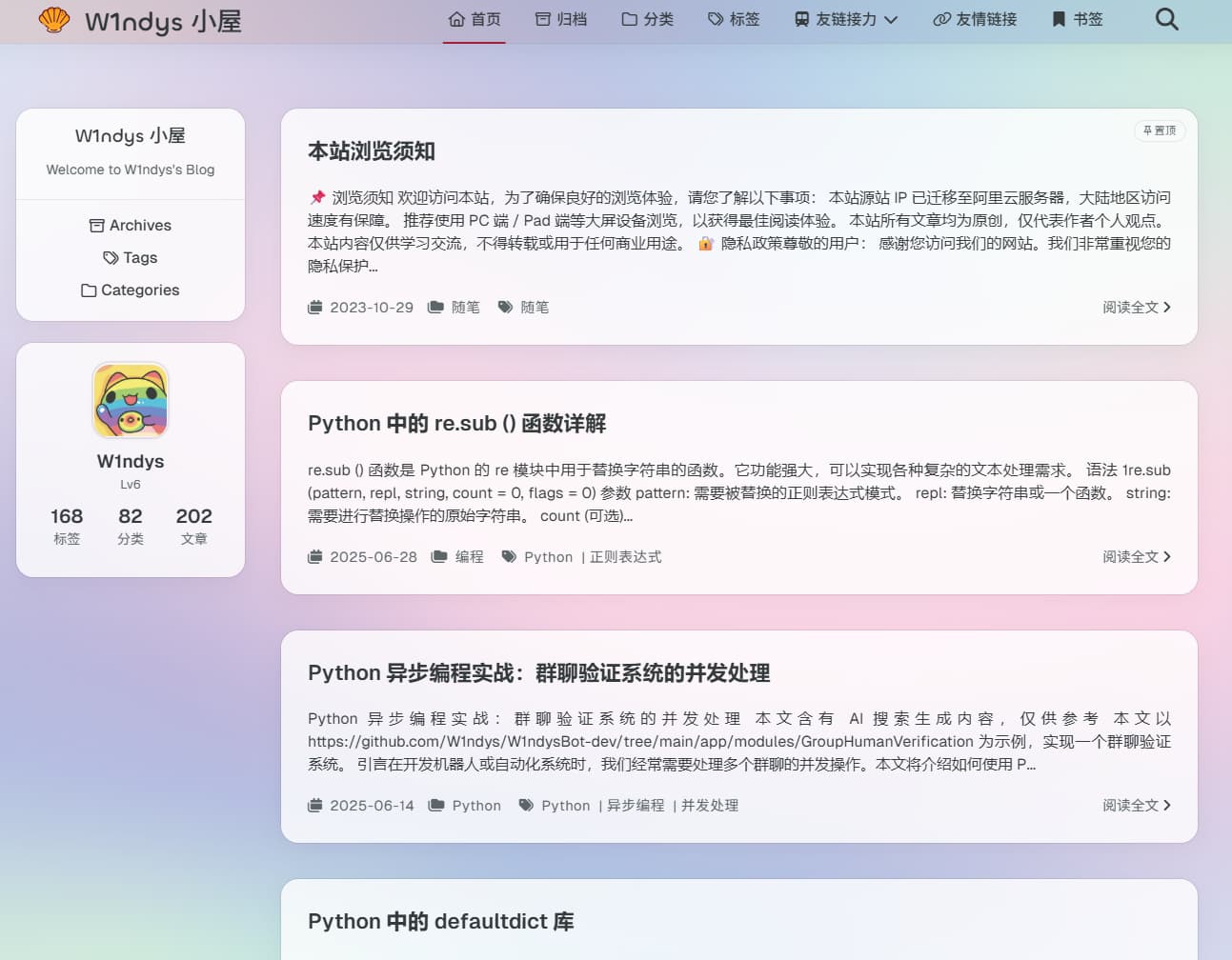This screenshot has height=960, width=1232.
Task: Expand the 友链接力 dropdown menu
Action: [846, 19]
